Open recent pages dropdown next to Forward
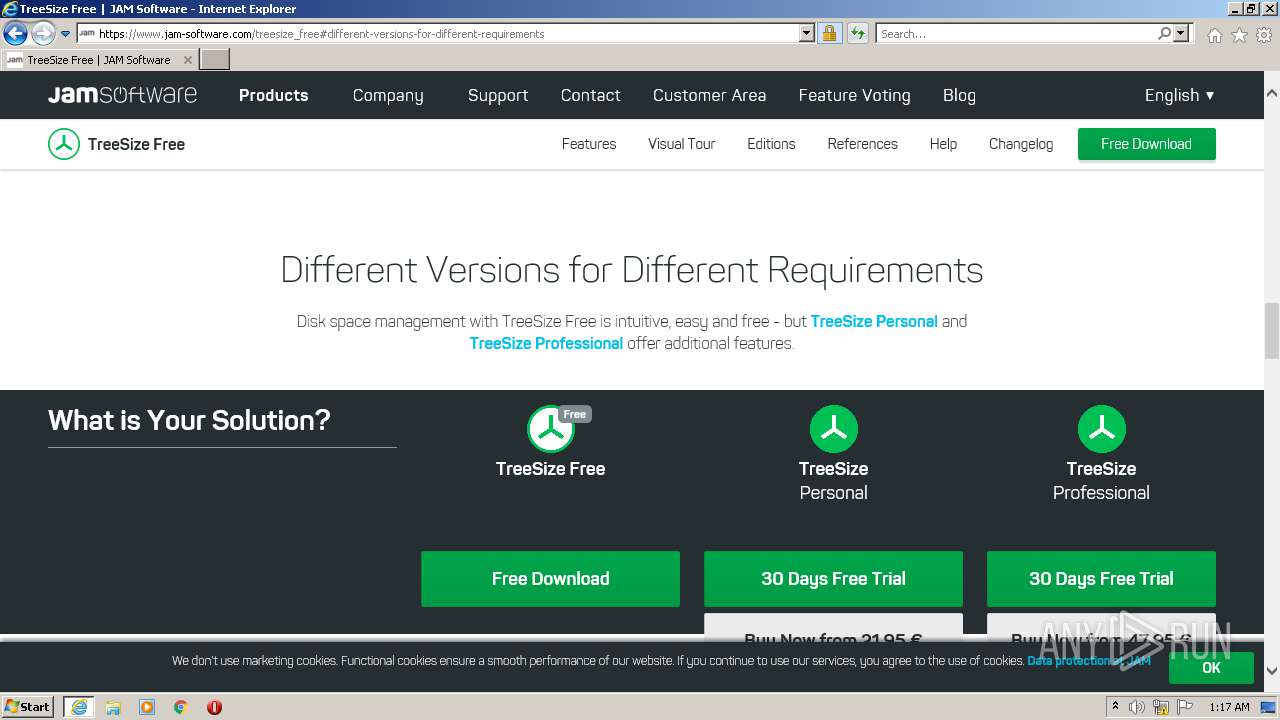Image resolution: width=1280 pixels, height=720 pixels. pyautogui.click(x=65, y=34)
